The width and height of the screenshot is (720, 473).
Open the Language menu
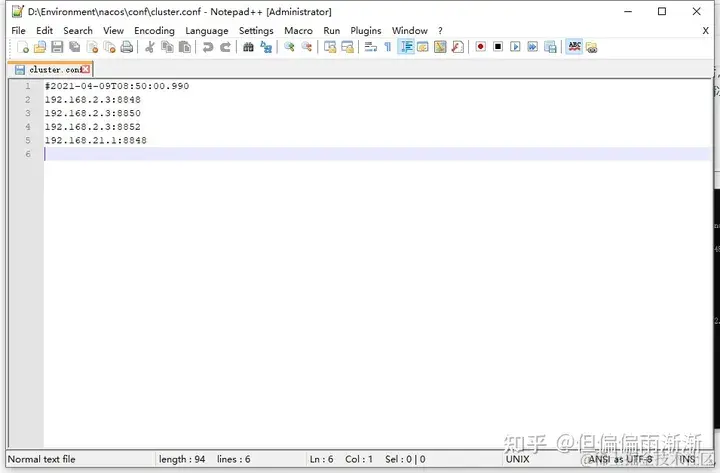(x=207, y=31)
